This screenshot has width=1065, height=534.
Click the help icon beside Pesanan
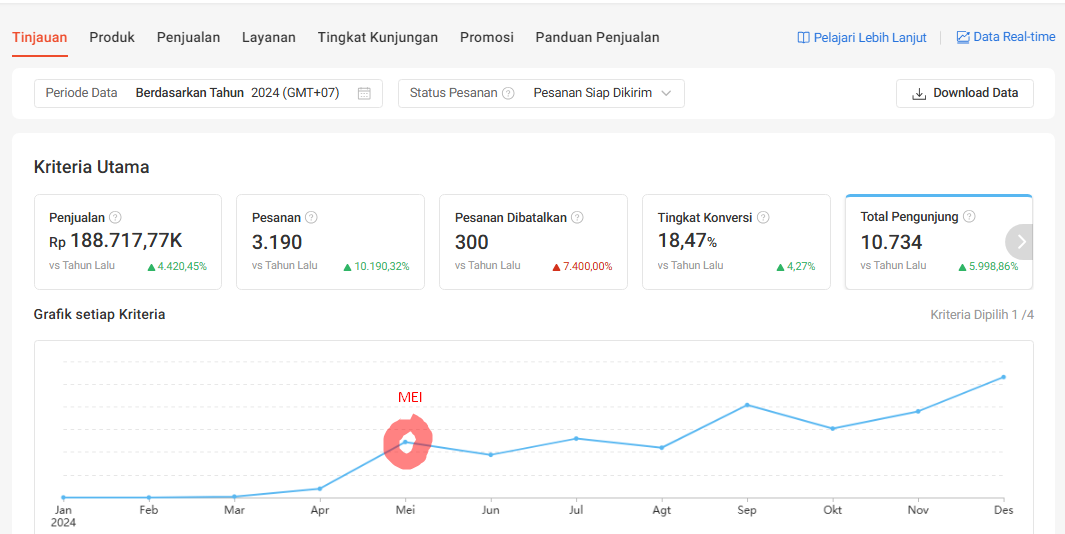click(311, 217)
